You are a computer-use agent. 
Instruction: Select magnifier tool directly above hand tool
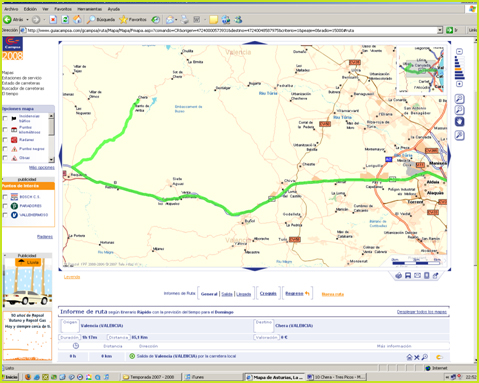459,110
